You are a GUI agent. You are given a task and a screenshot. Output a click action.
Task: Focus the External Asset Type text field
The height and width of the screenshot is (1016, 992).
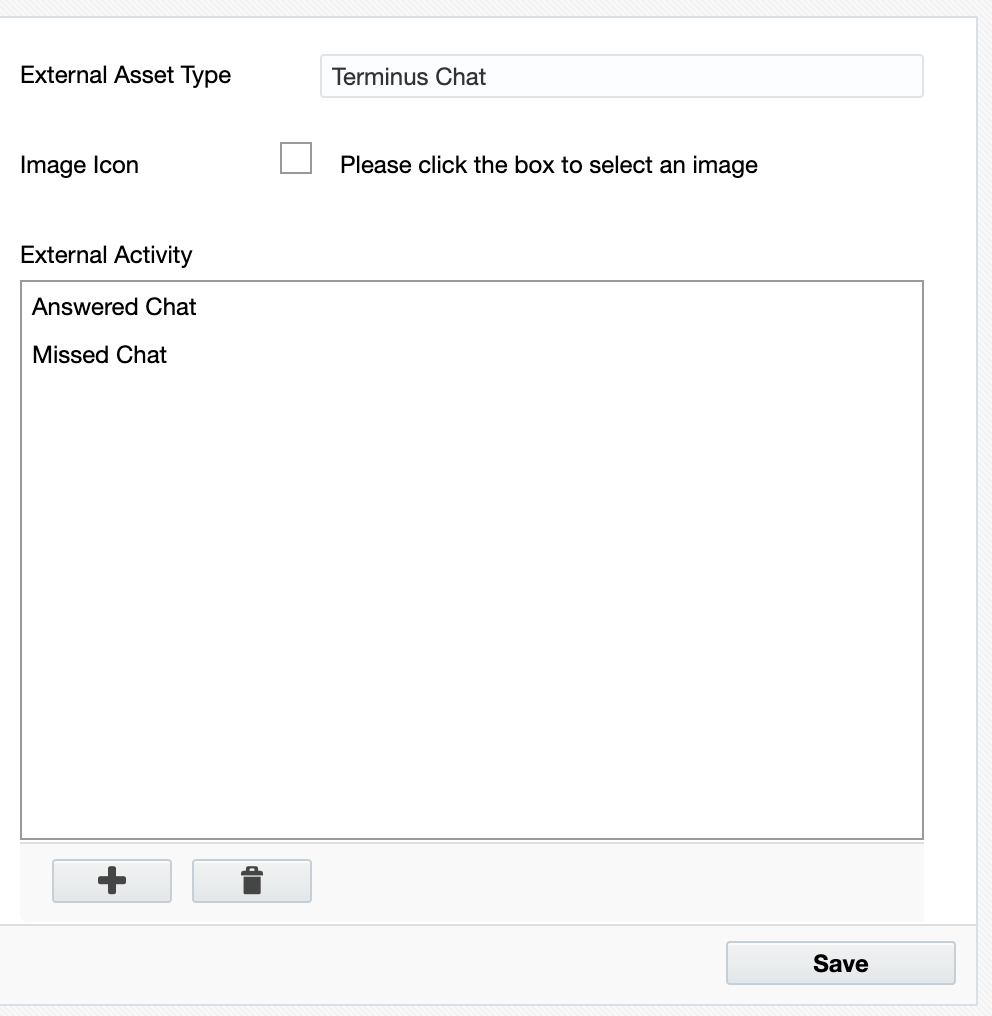621,76
